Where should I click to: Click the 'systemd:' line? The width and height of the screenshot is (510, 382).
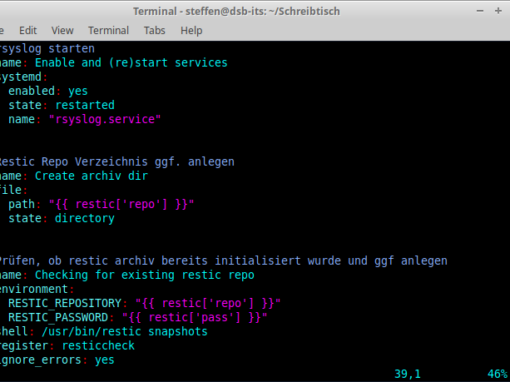coord(23,77)
